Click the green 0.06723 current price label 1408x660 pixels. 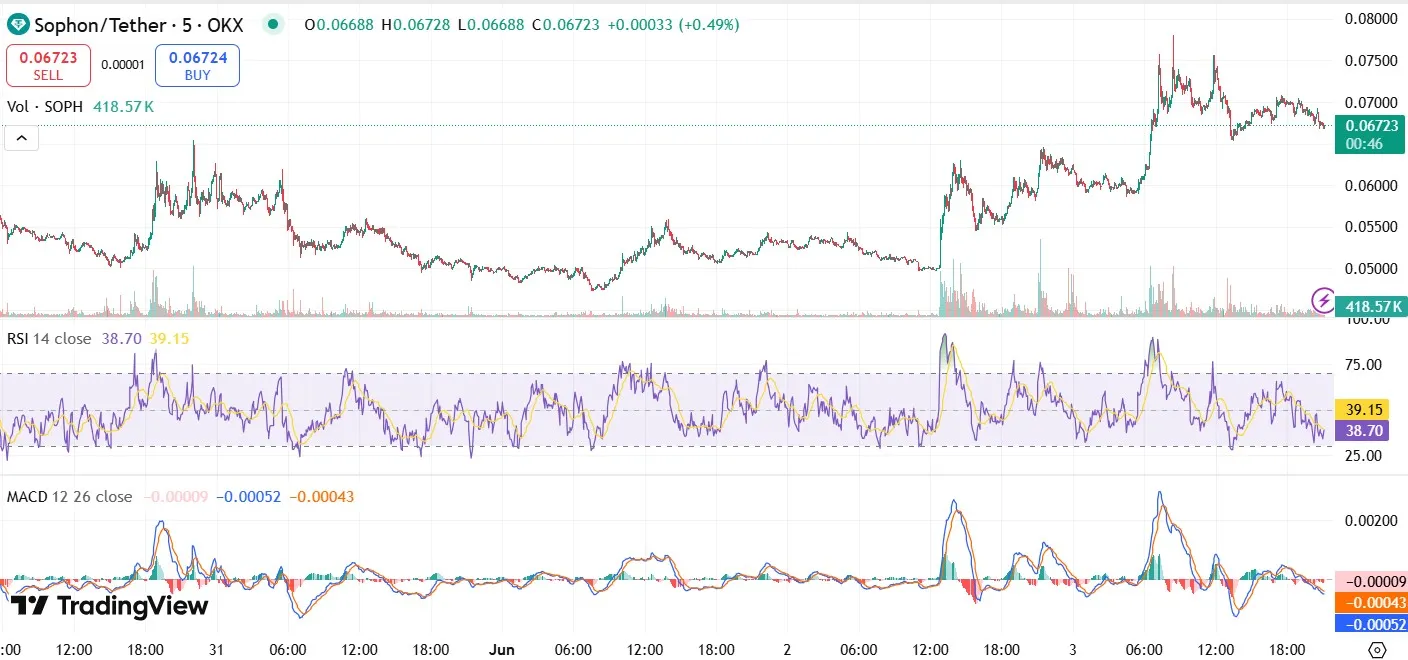[1371, 124]
